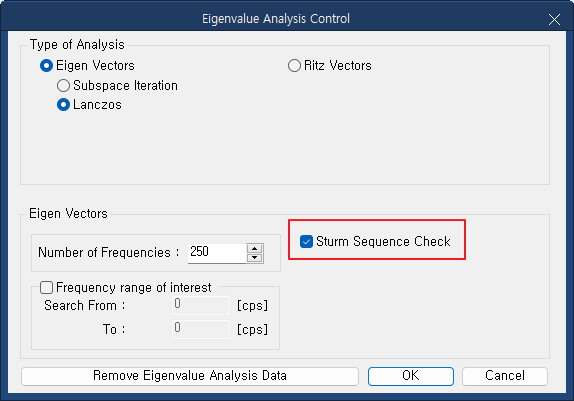Dismiss the dialog with Cancel button
The height and width of the screenshot is (401, 574).
click(x=505, y=376)
